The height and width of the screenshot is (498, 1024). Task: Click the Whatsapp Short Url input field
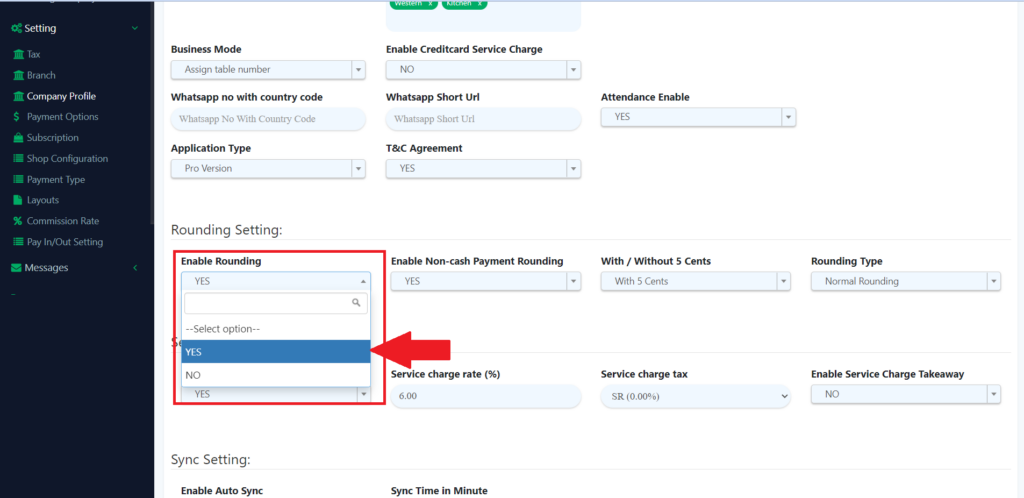point(483,119)
